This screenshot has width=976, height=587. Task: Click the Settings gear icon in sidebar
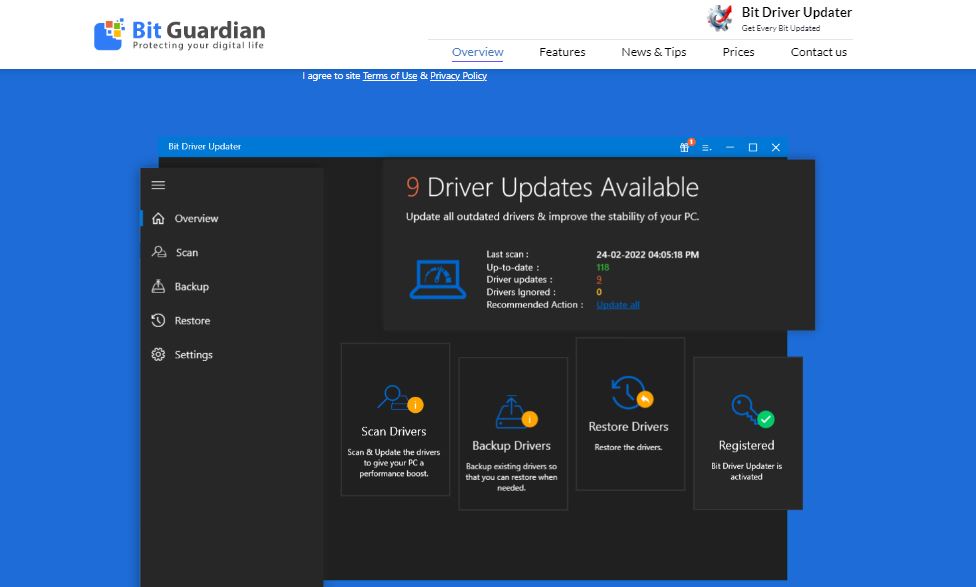pos(158,354)
